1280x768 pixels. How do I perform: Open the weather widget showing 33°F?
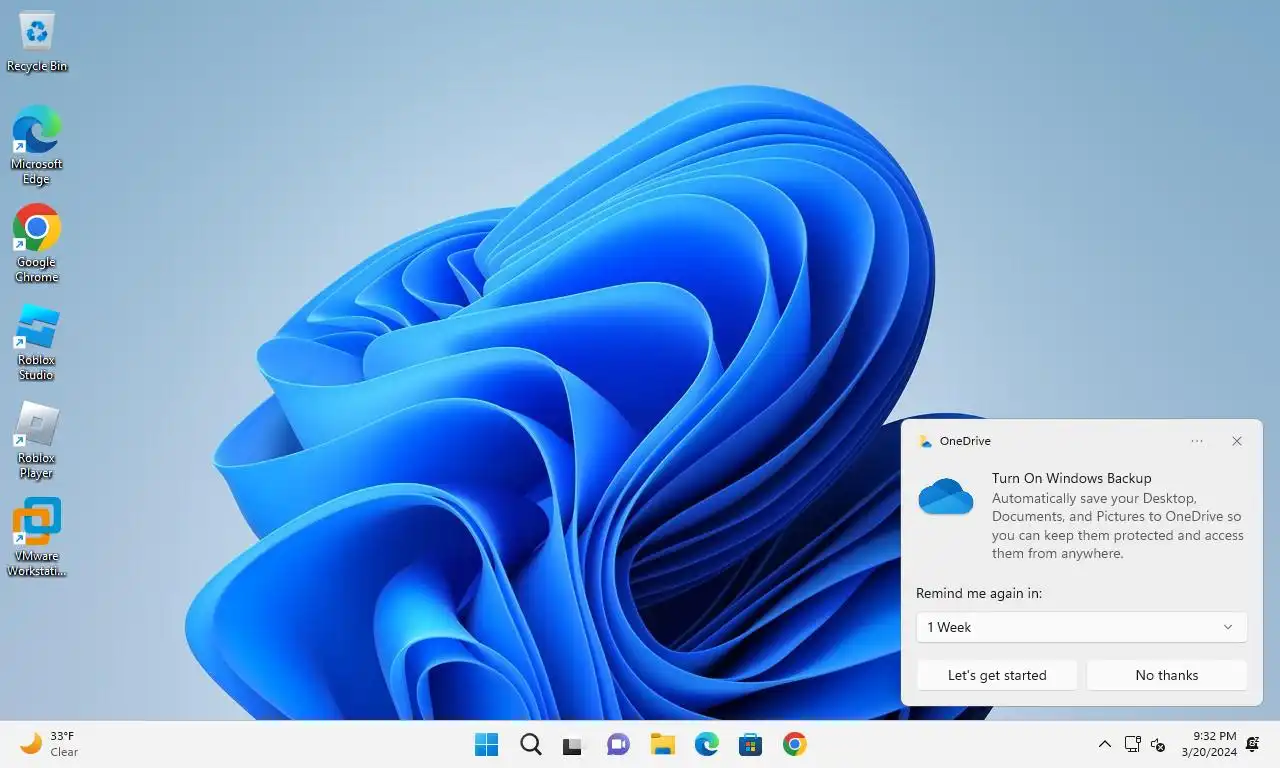click(50, 744)
